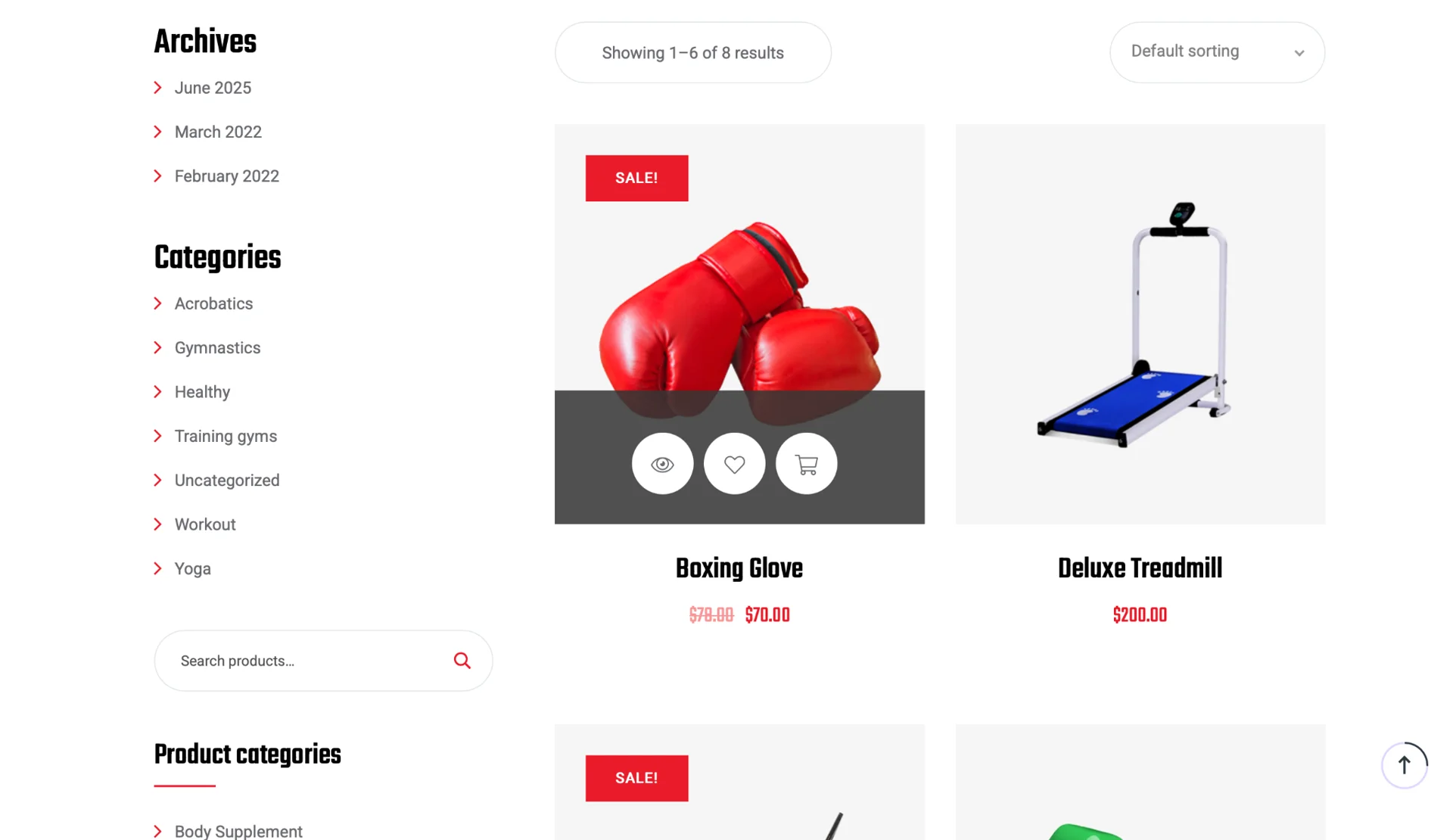The width and height of the screenshot is (1453, 840).
Task: Select the Acrobatics category
Action: pyautogui.click(x=213, y=303)
